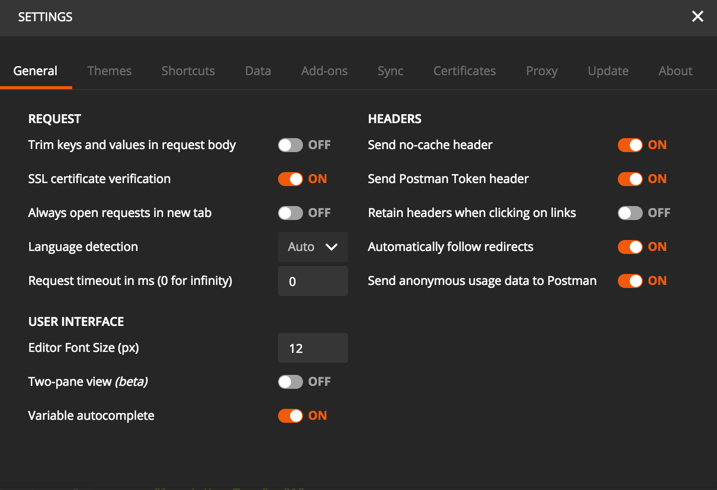Open the Proxy settings tab
Image resolution: width=717 pixels, height=490 pixels.
click(542, 71)
